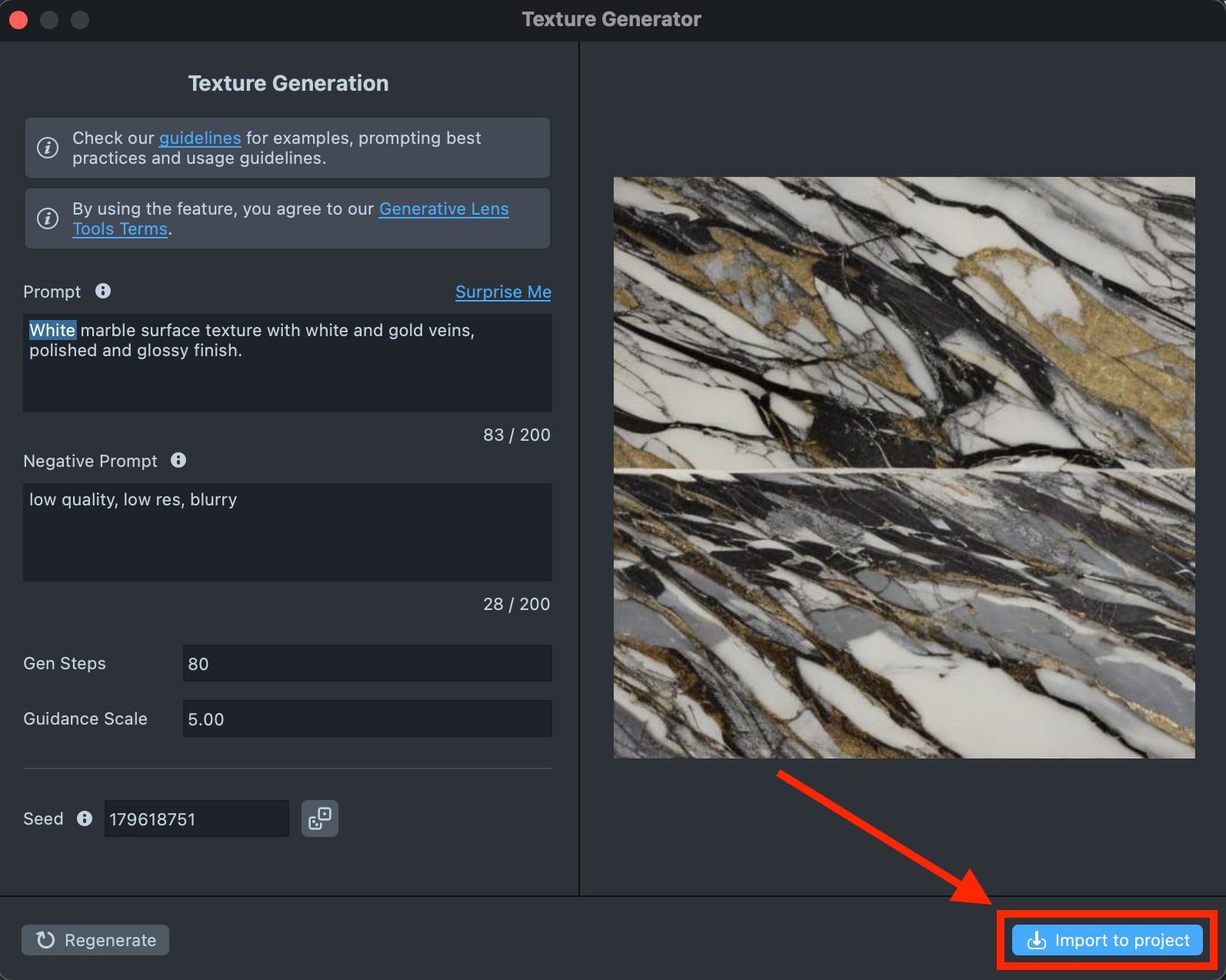Click the Negative Prompt info icon

[x=178, y=460]
